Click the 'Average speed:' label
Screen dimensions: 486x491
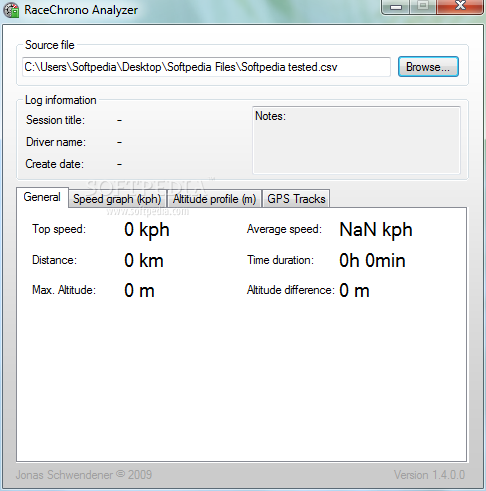pos(284,229)
